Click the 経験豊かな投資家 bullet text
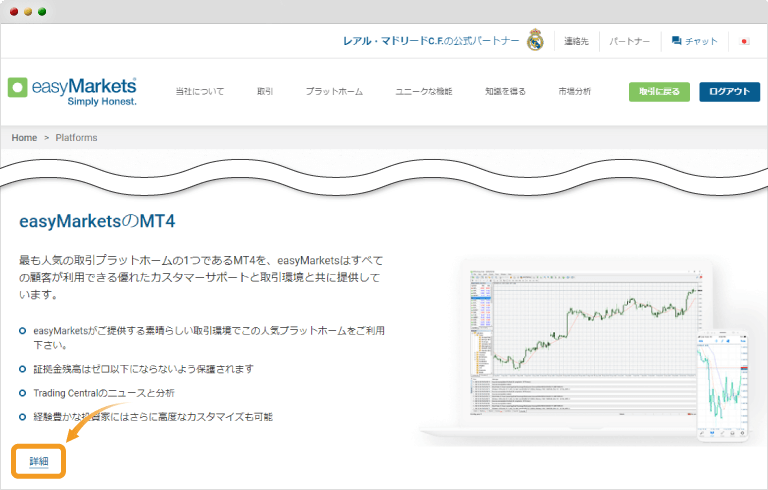Image resolution: width=768 pixels, height=490 pixels. (153, 417)
